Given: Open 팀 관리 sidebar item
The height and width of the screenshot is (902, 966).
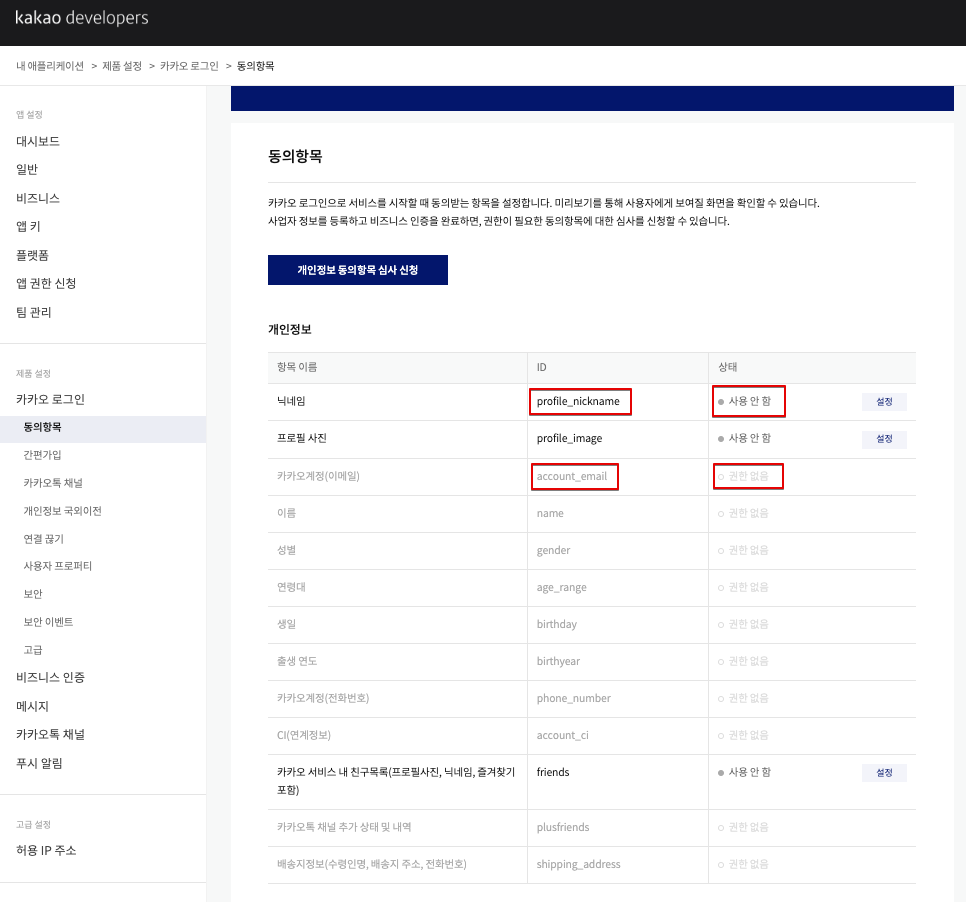Looking at the screenshot, I should click(34, 312).
